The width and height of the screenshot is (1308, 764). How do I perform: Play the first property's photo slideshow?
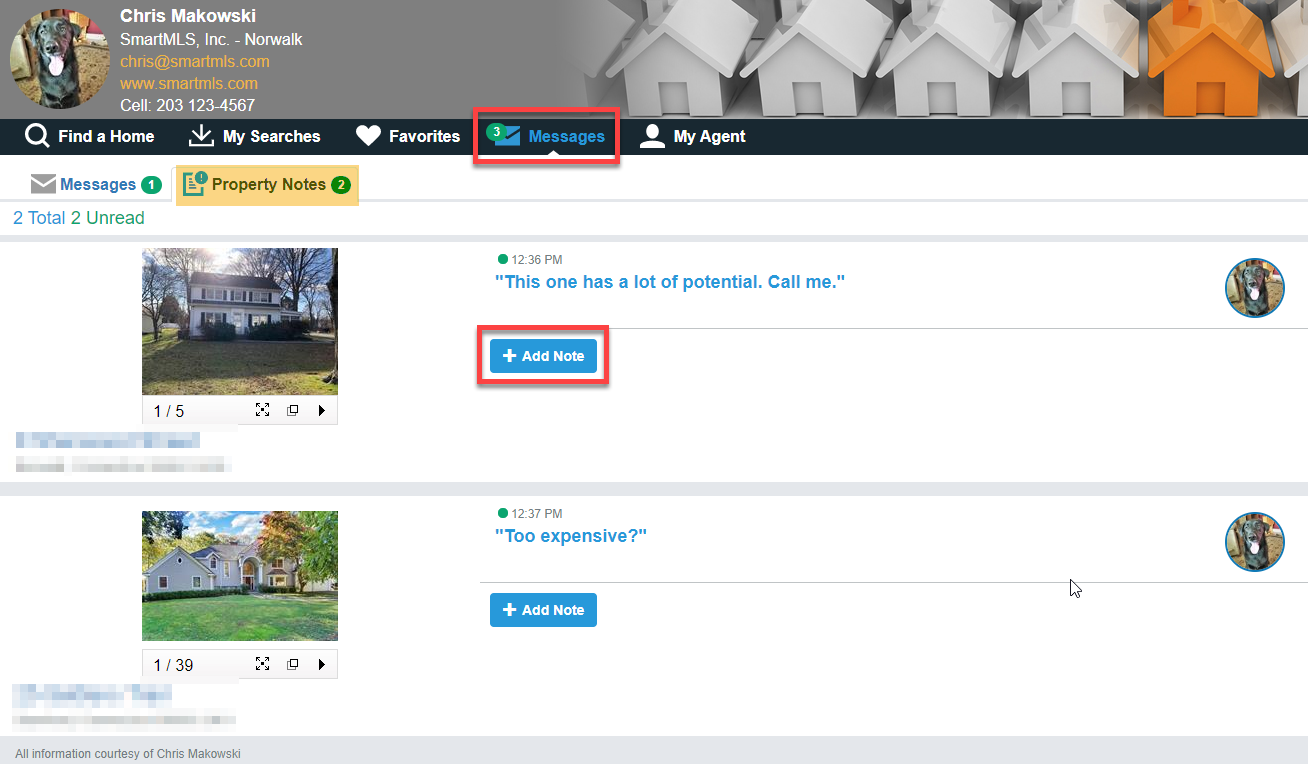pyautogui.click(x=321, y=410)
